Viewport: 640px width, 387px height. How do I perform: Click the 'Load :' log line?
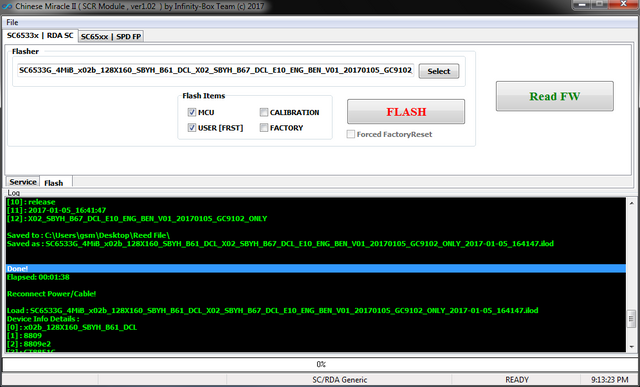coord(272,311)
